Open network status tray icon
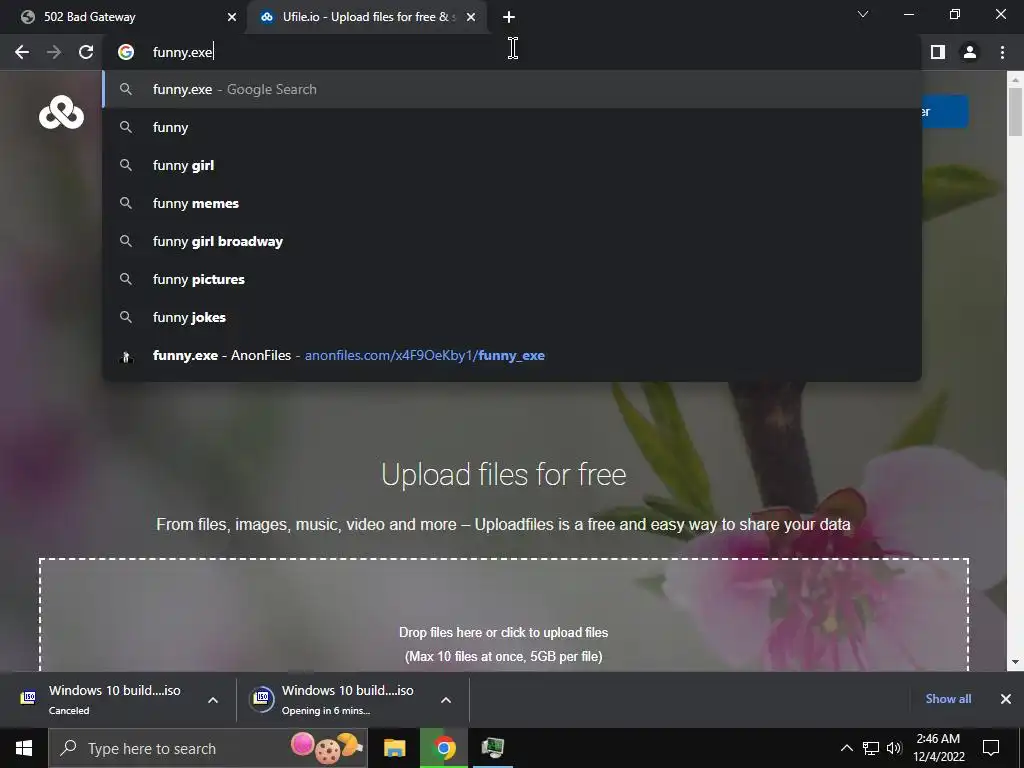 tap(871, 748)
